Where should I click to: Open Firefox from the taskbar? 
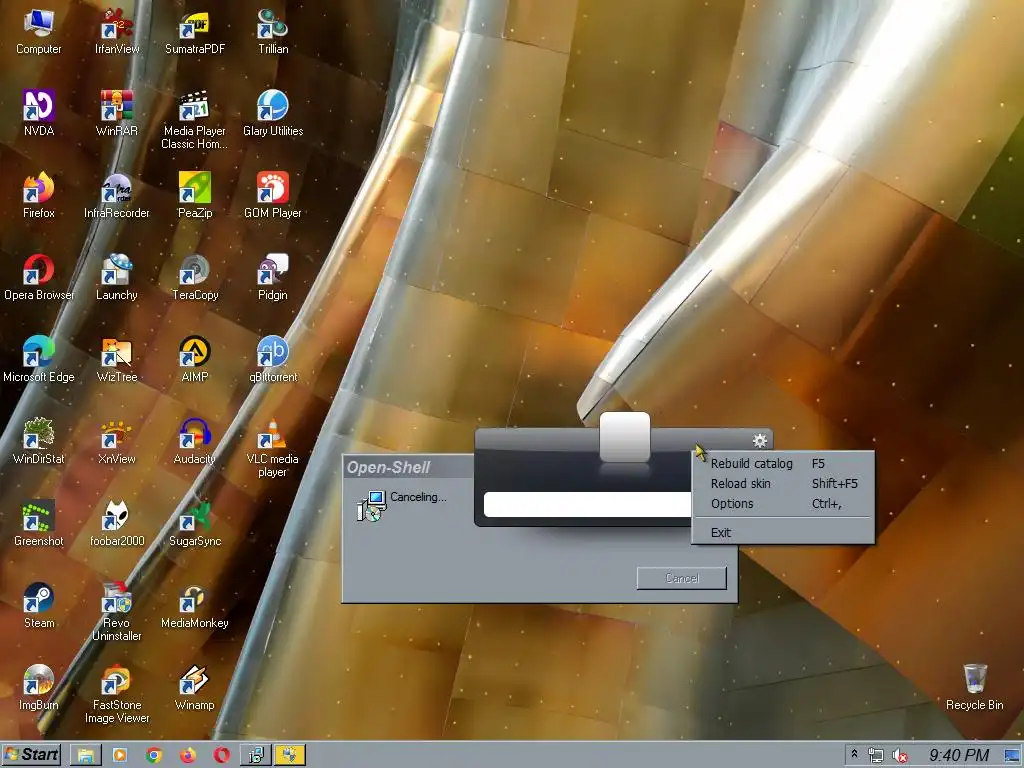click(188, 756)
